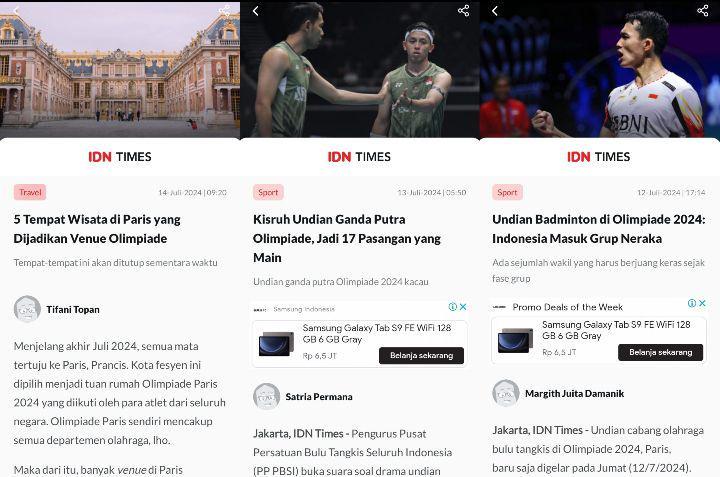This screenshot has height=477, width=720.
Task: Close the Samsung Indonesia ad
Action: pos(463,307)
